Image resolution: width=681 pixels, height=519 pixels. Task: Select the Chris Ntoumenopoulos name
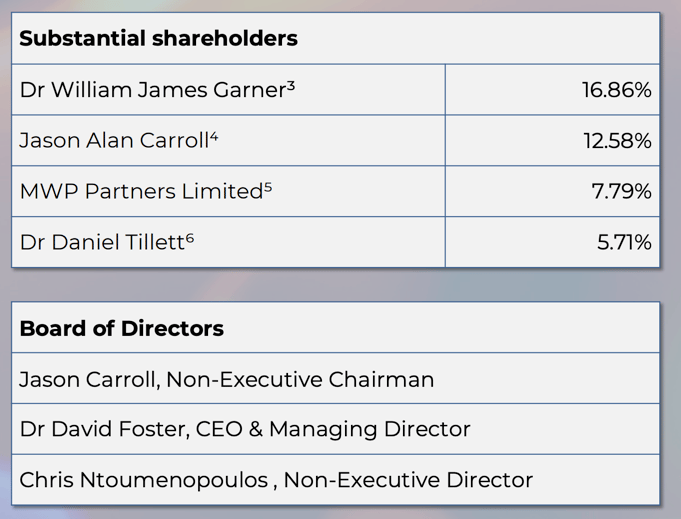pos(142,480)
